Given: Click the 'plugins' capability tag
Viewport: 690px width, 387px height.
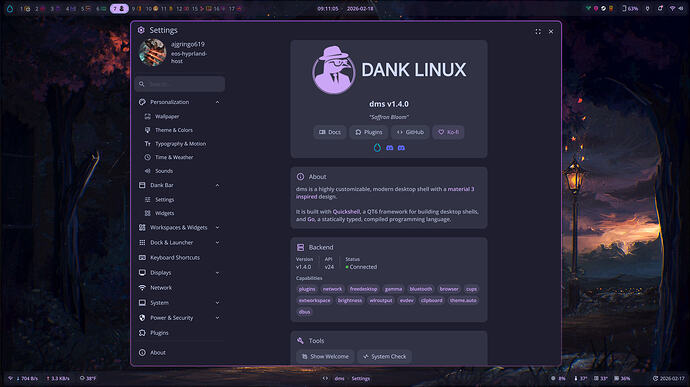Looking at the screenshot, I should tap(307, 289).
